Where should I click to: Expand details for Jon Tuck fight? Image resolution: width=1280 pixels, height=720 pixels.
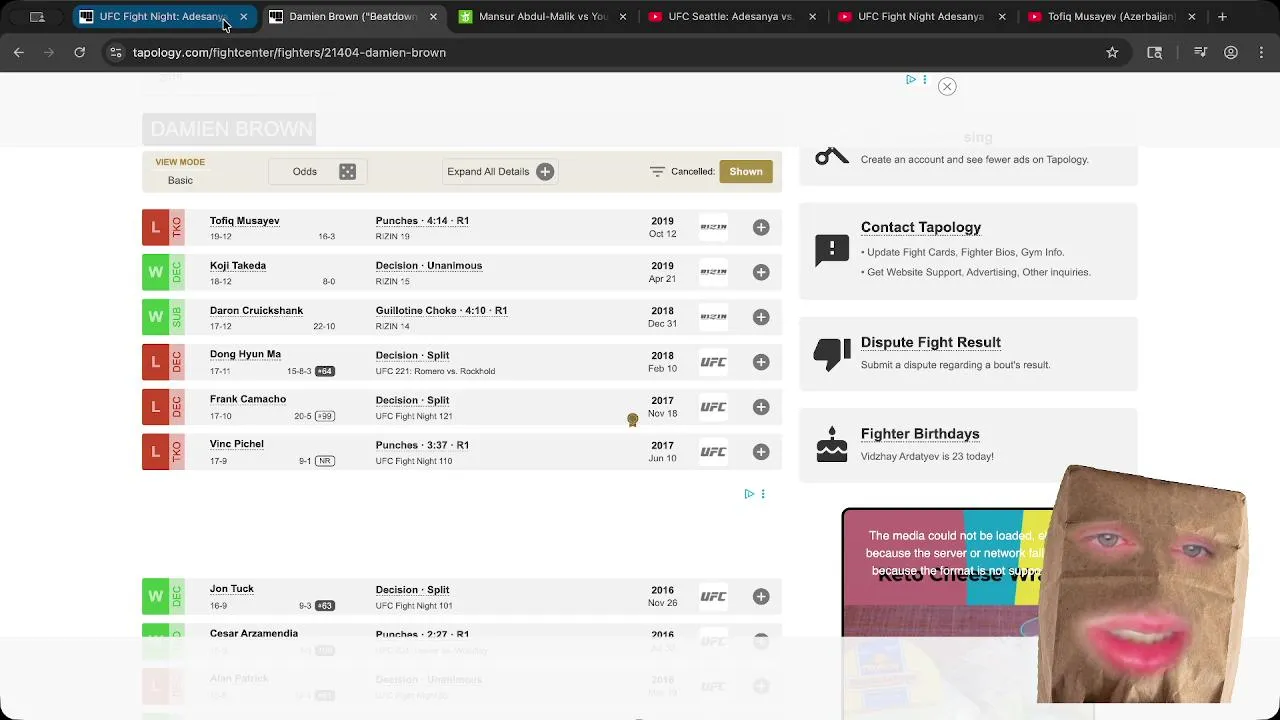tap(761, 597)
